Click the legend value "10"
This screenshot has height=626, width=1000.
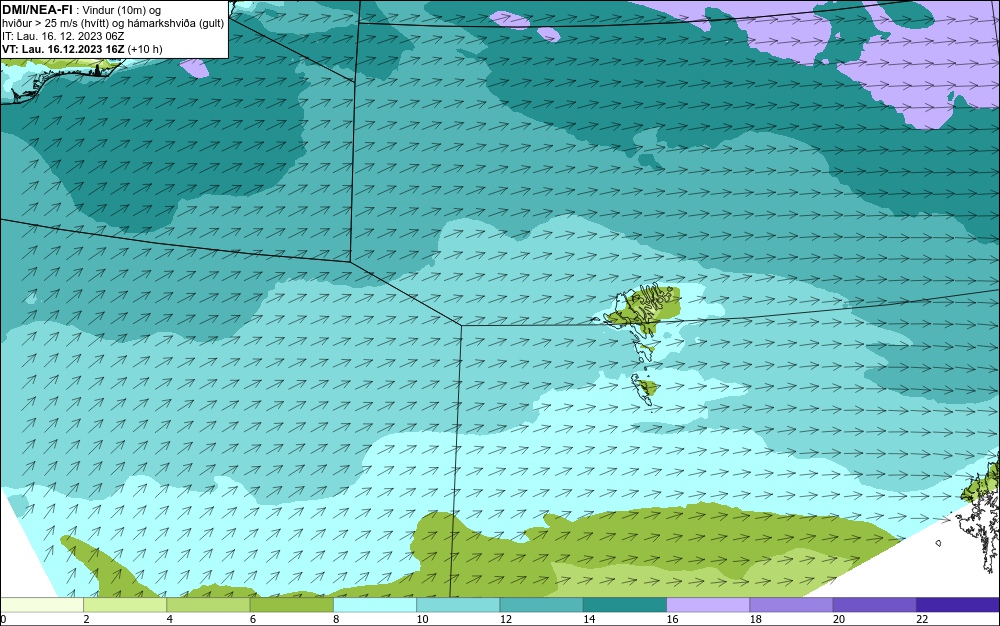[423, 620]
